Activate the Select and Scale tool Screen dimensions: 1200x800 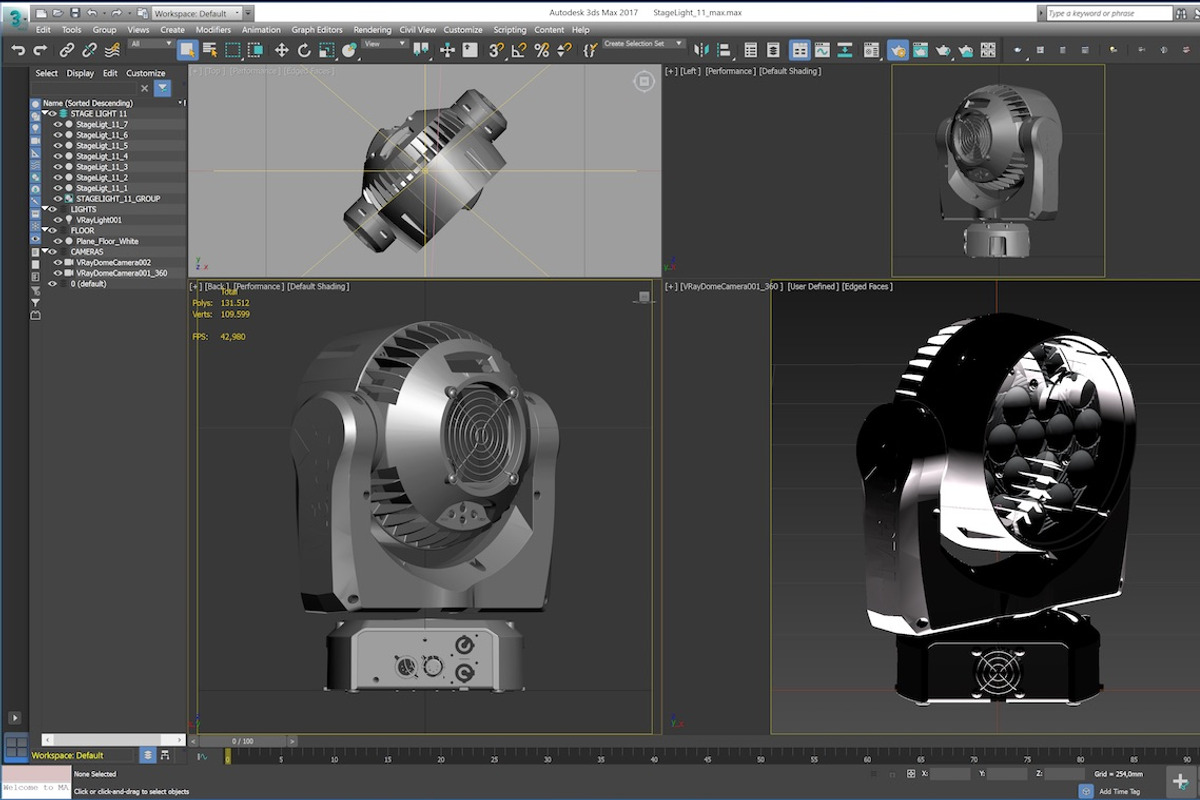tap(327, 50)
